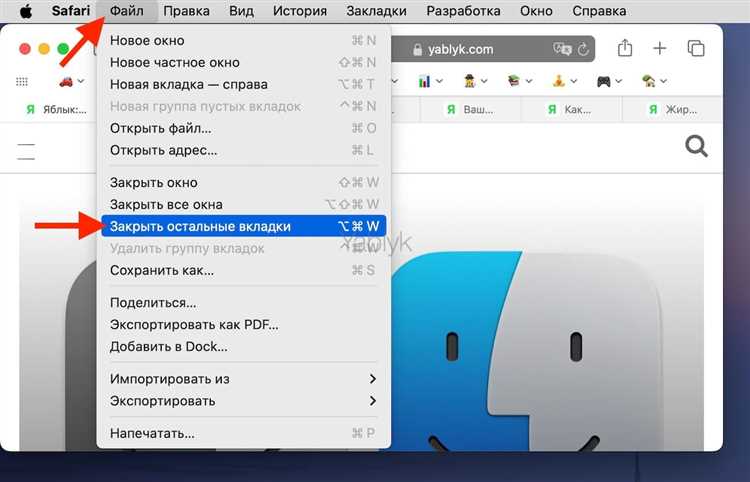Click Закрыть остальные вкладки

pyautogui.click(x=243, y=226)
